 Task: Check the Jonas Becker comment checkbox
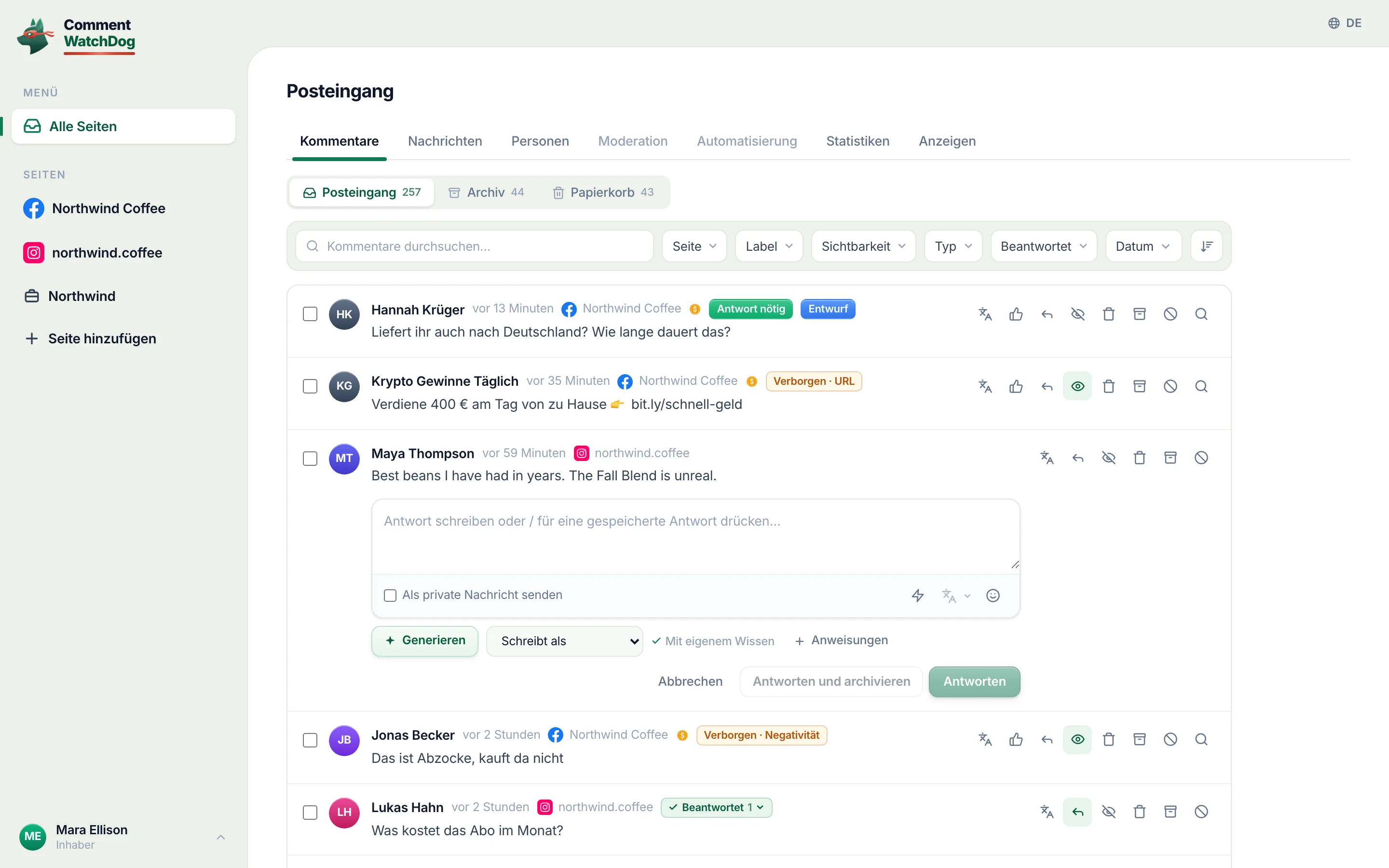click(x=310, y=740)
